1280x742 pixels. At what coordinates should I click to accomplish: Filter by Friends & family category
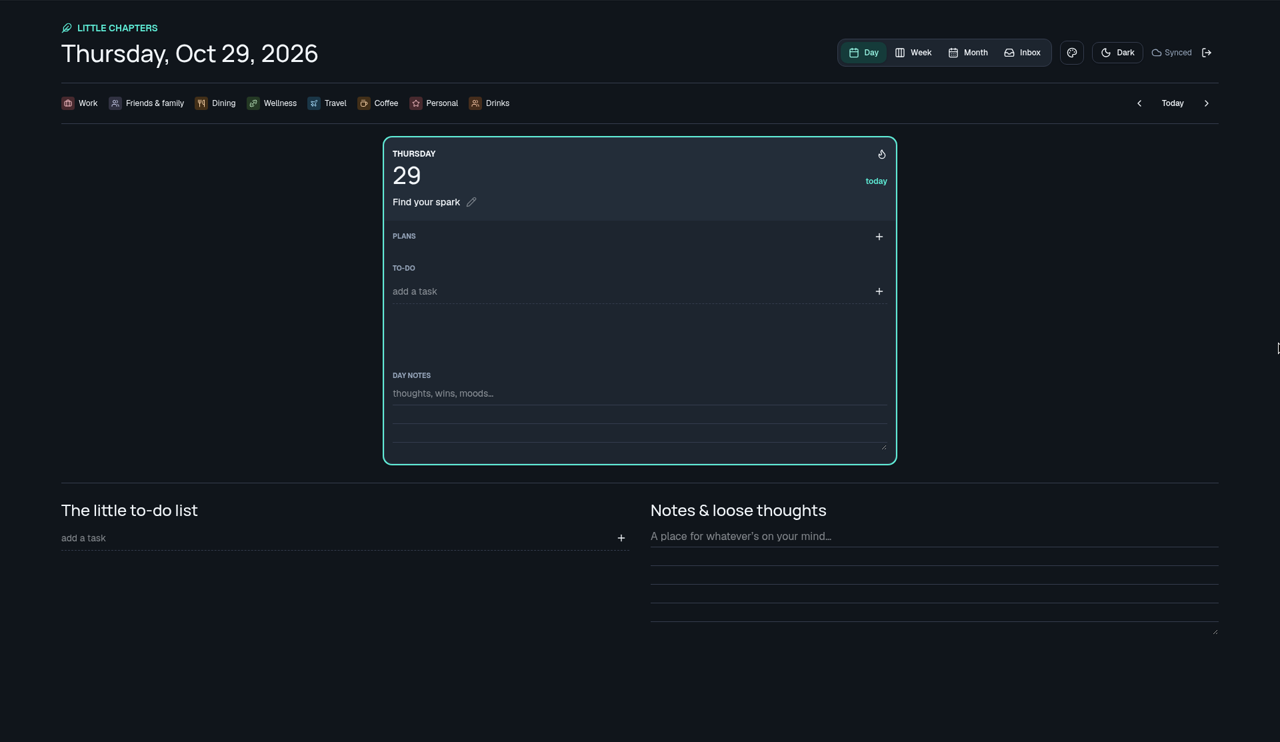[147, 103]
